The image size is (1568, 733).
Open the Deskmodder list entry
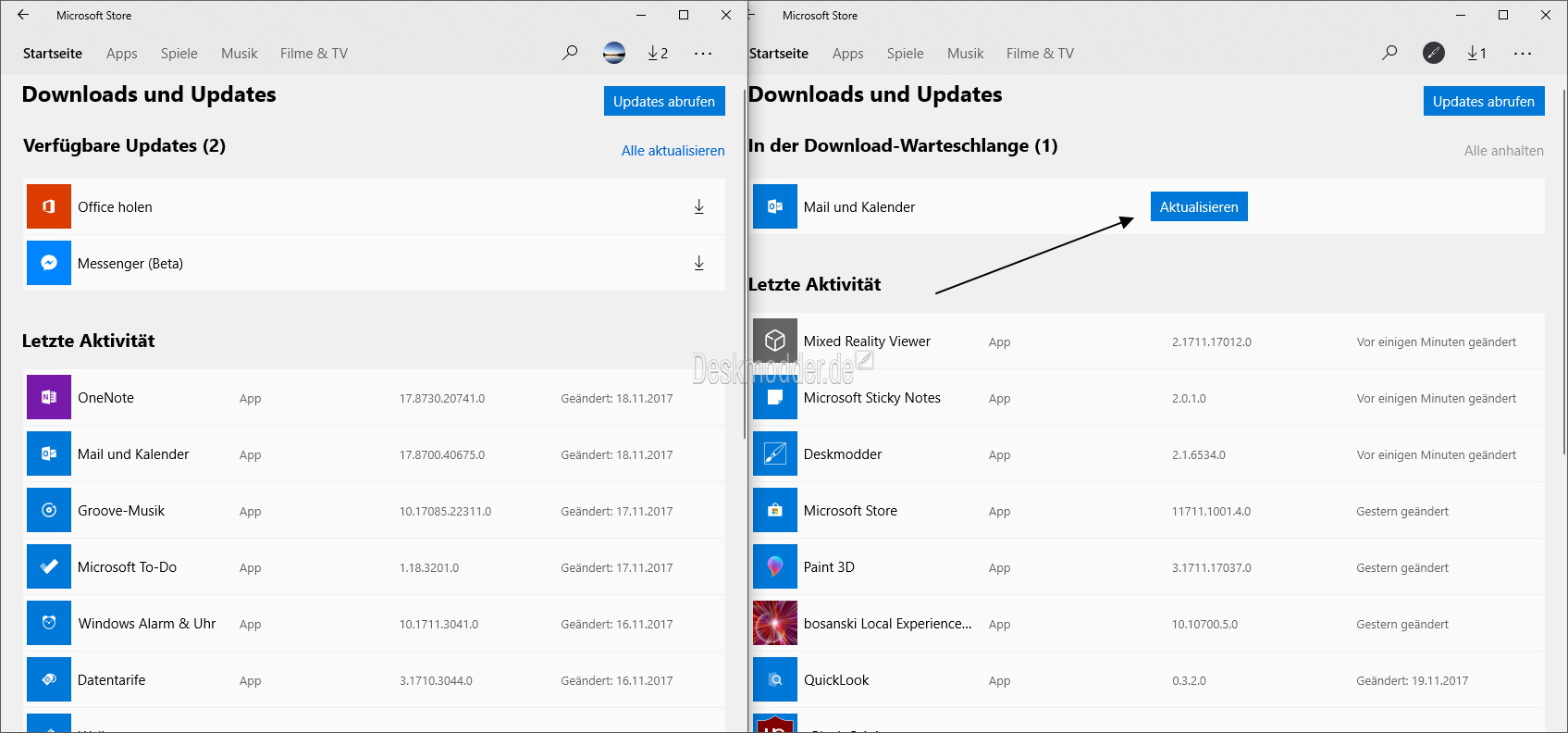(1147, 453)
